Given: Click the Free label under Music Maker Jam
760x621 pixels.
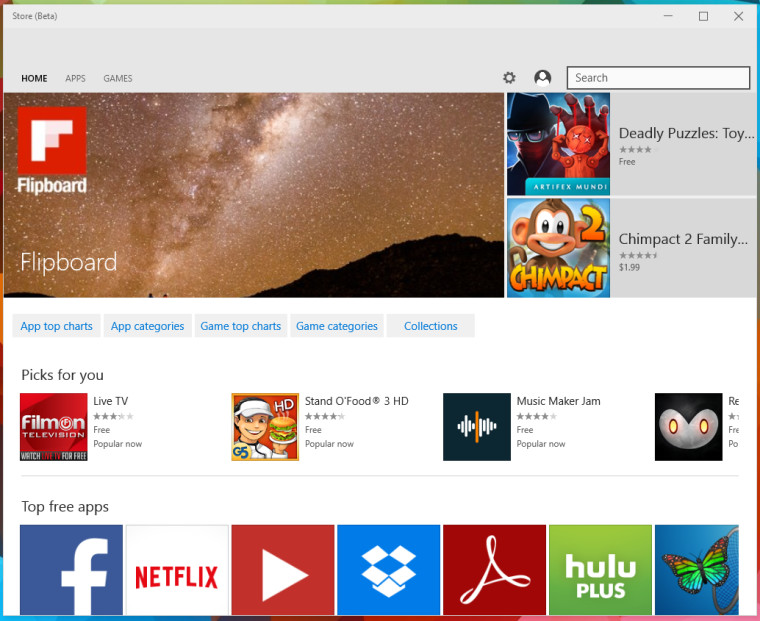Looking at the screenshot, I should [x=525, y=430].
